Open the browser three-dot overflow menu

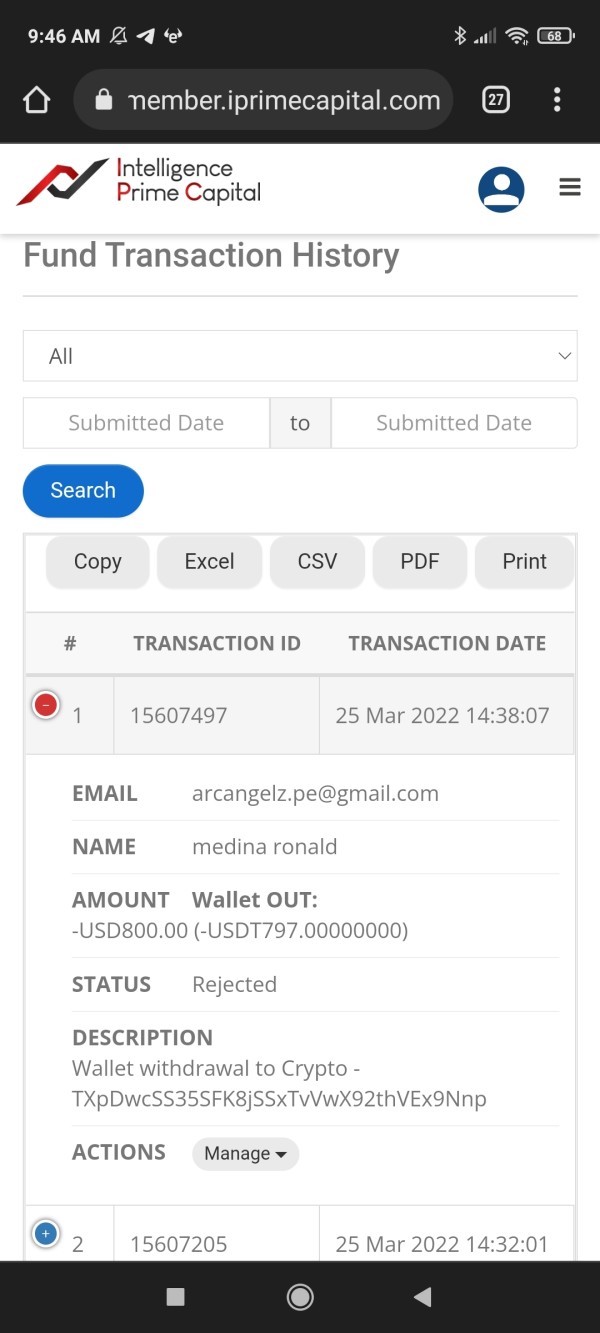tap(557, 100)
